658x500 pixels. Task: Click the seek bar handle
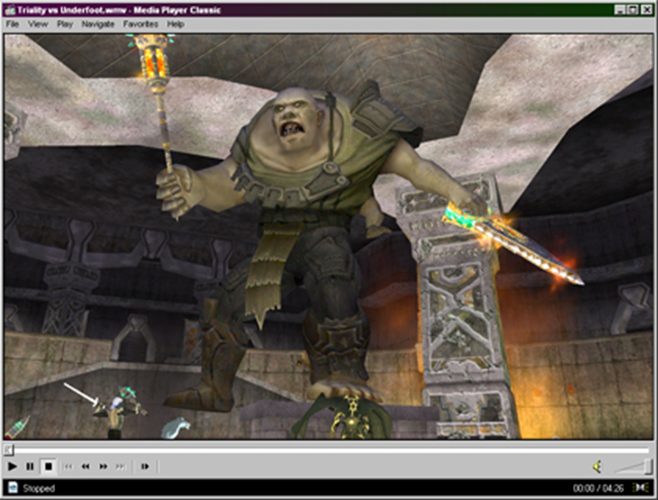point(8,450)
